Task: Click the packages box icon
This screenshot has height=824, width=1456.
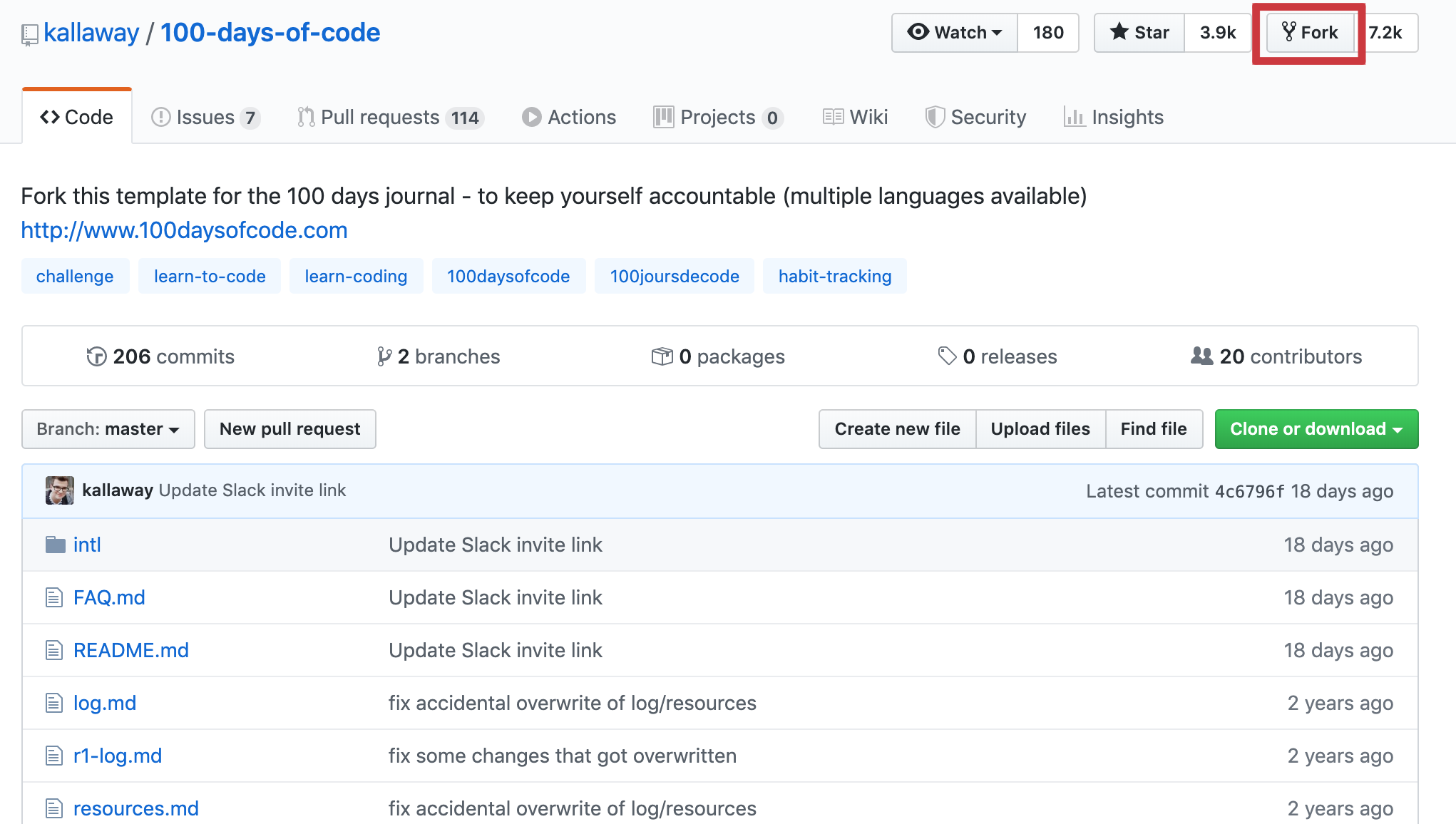Action: coord(662,356)
